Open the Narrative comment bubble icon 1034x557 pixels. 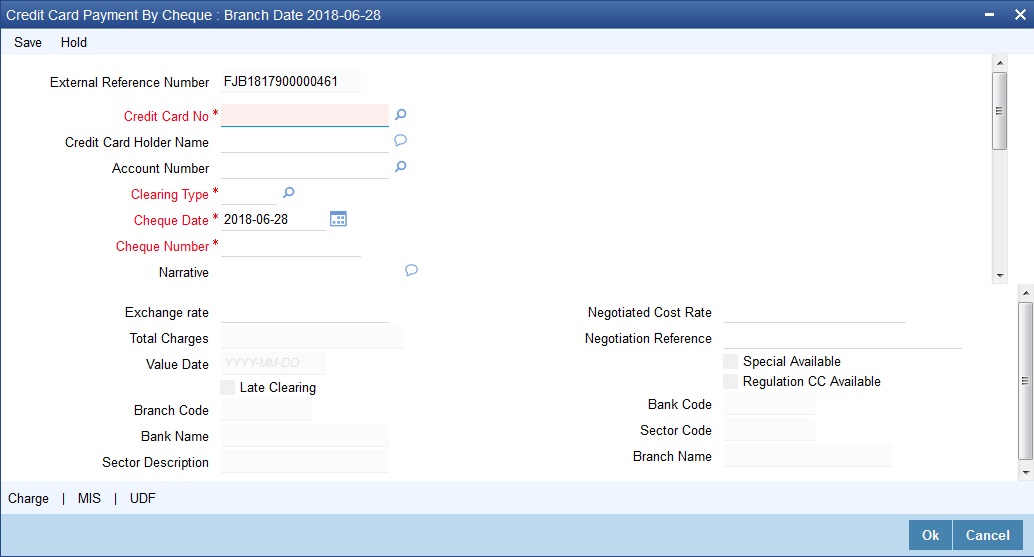(x=411, y=270)
